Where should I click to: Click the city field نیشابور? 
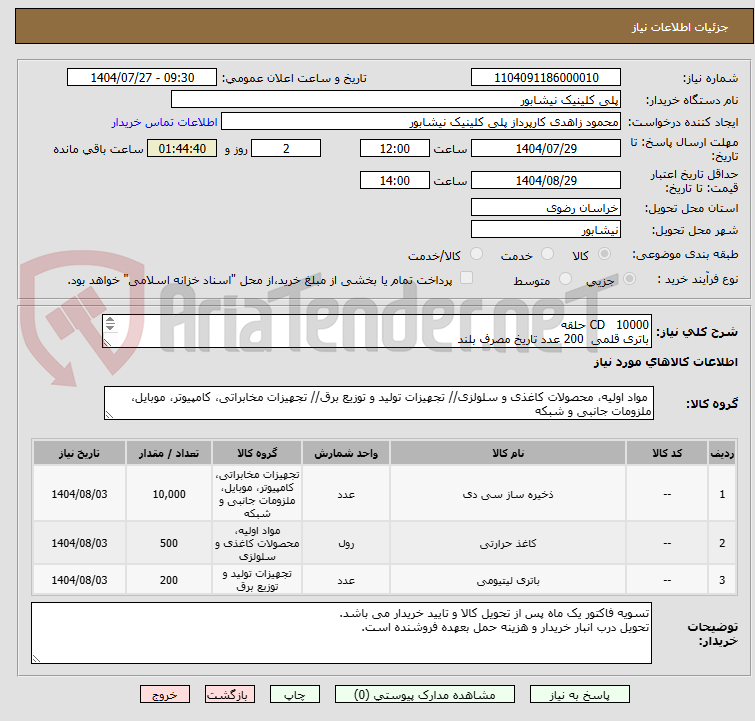546,230
